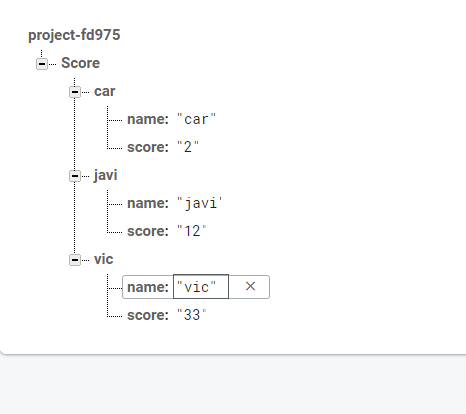Screen dimensions: 466x414
Task: Click the name key under car
Action: 148,119
